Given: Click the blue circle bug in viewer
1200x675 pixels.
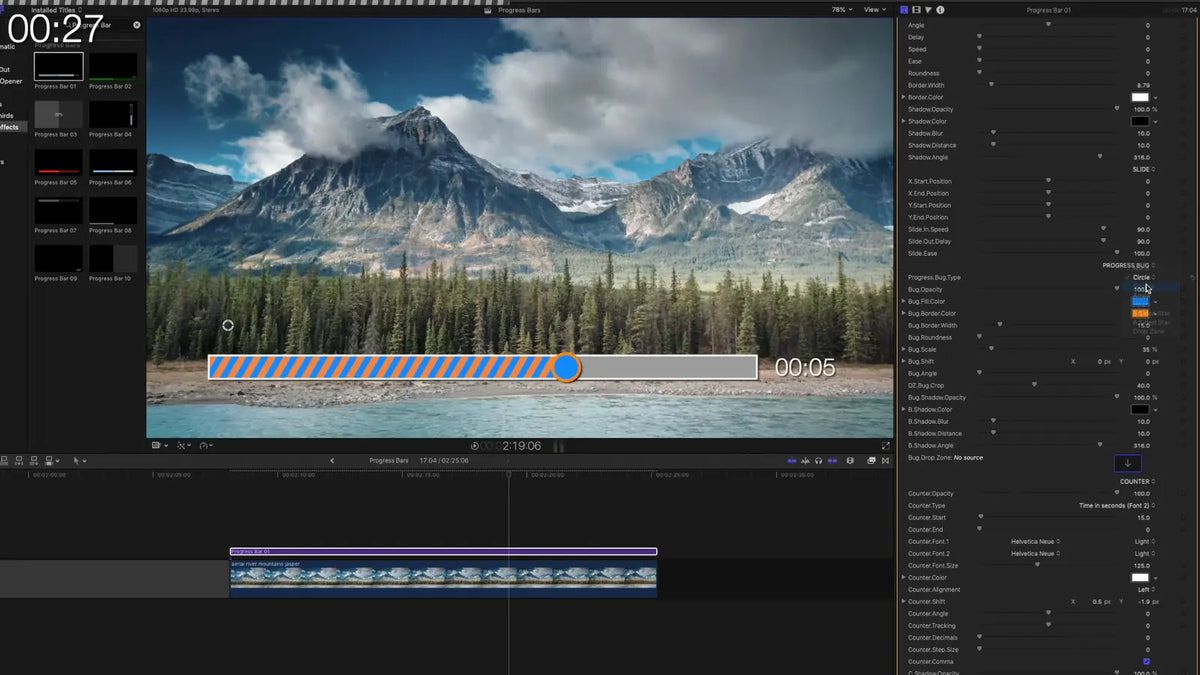Looking at the screenshot, I should point(567,367).
